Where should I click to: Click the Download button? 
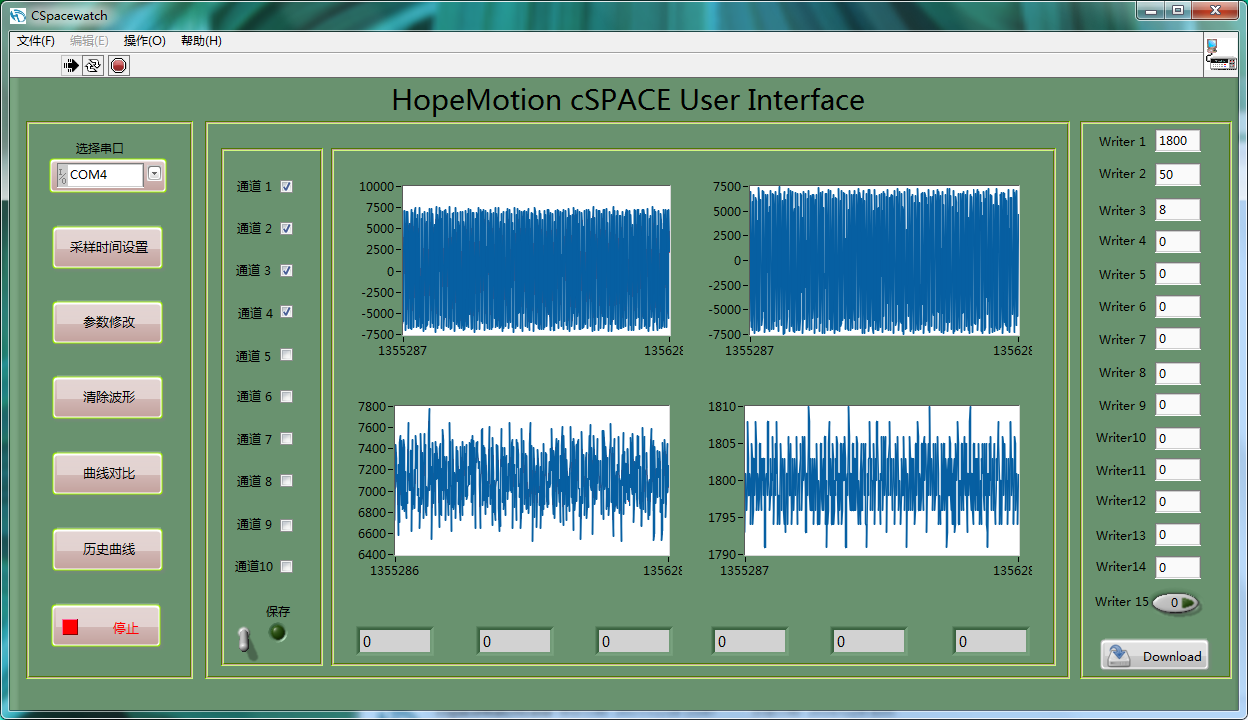(x=1155, y=655)
